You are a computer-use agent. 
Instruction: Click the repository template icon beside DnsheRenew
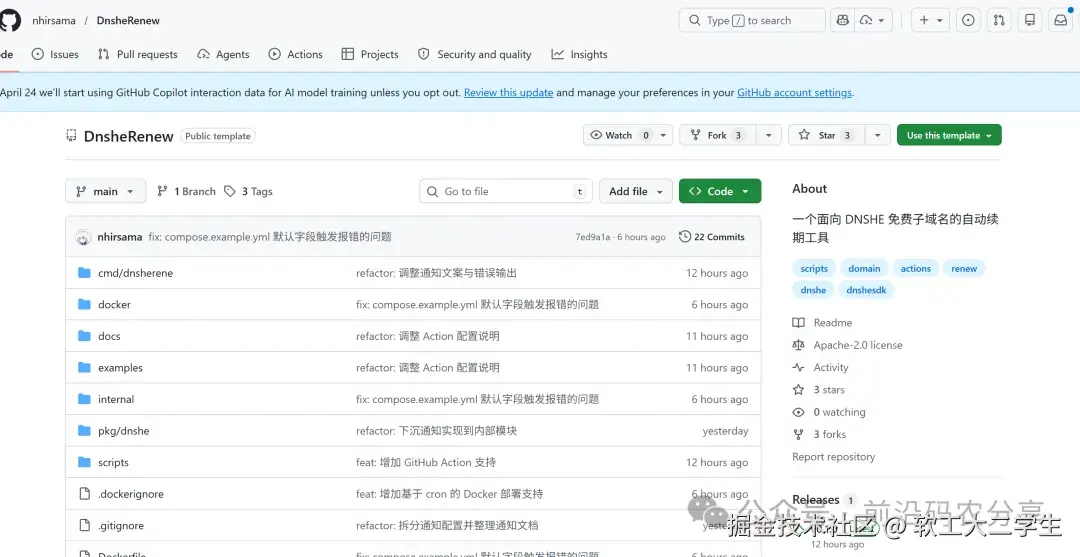[x=71, y=135]
